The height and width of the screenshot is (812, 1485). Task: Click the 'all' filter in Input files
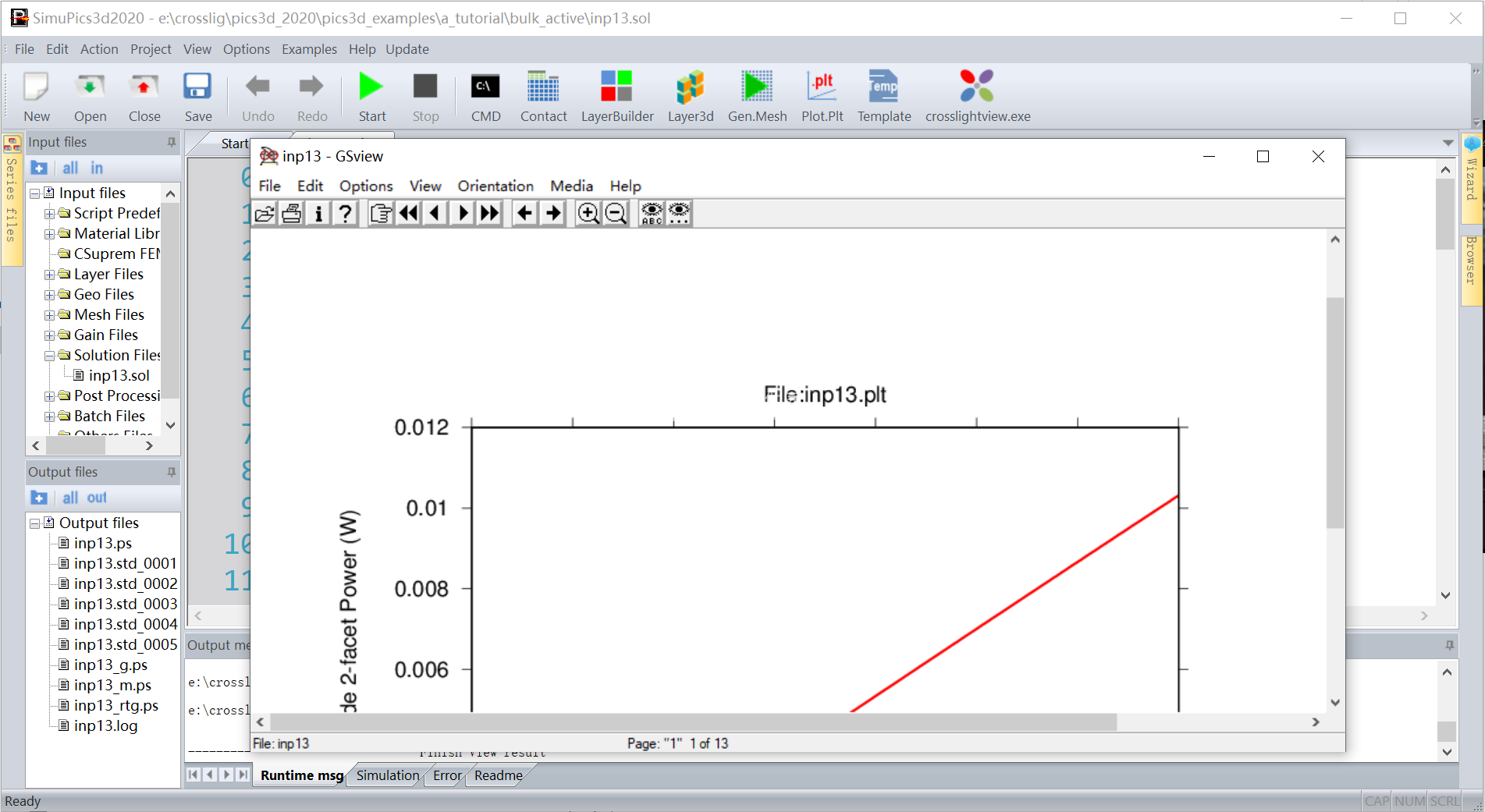(x=70, y=168)
